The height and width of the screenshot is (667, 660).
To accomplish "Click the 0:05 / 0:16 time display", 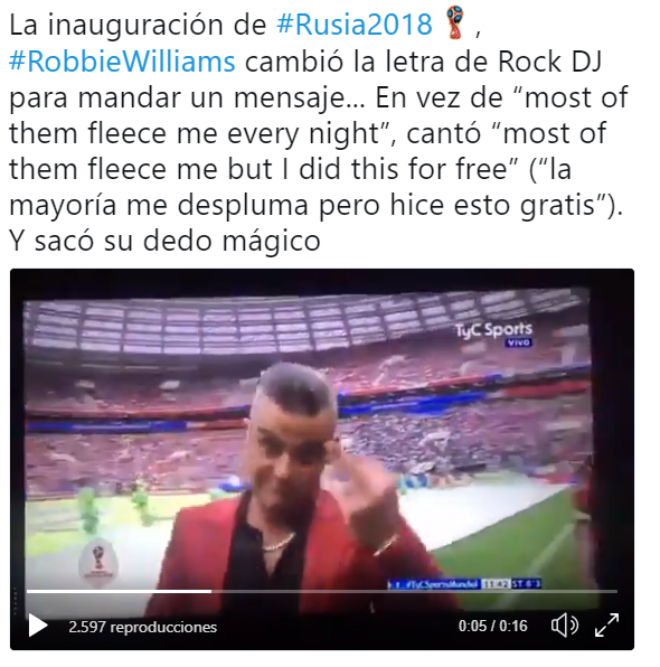I will pyautogui.click(x=492, y=626).
